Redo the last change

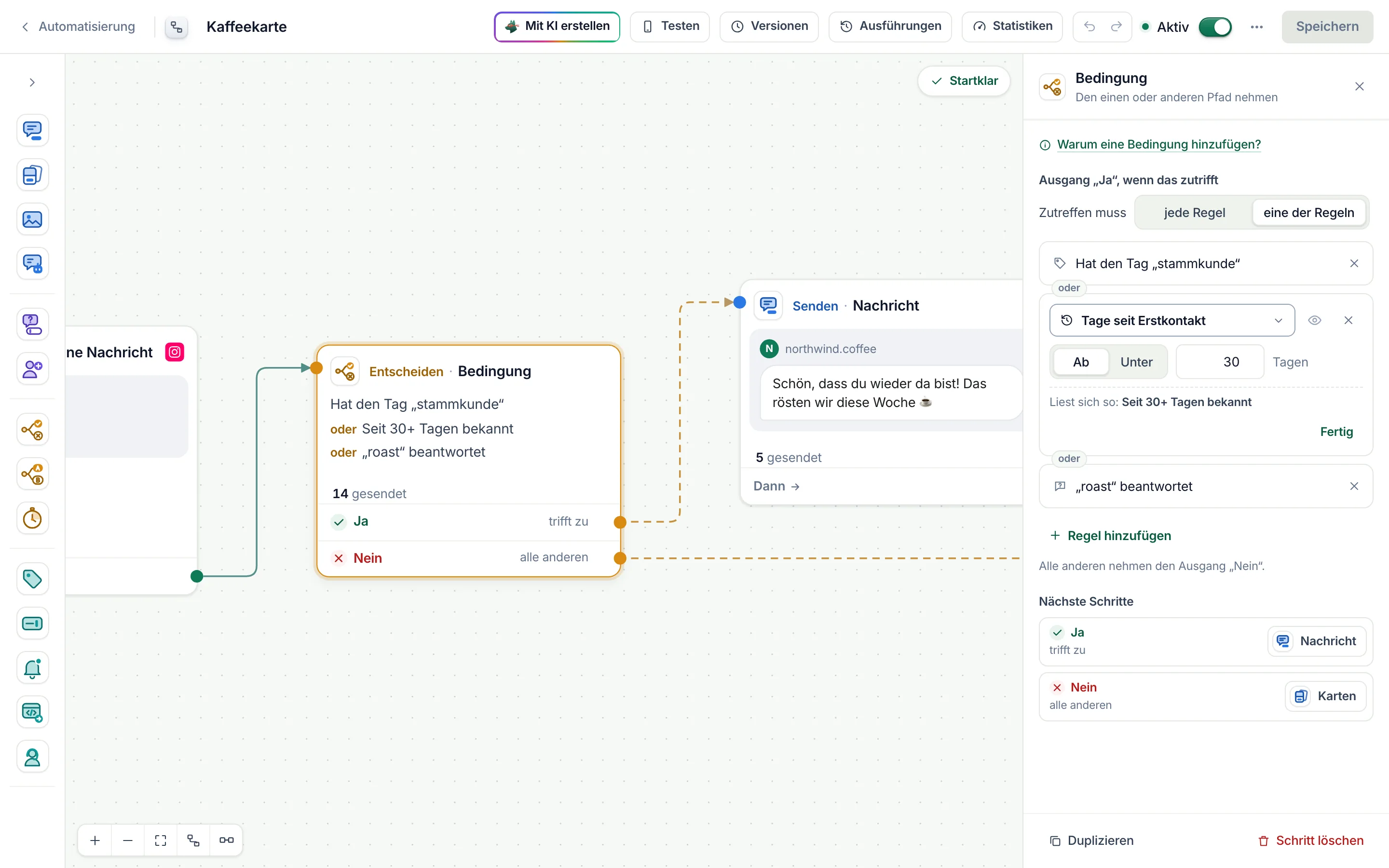point(1117,27)
